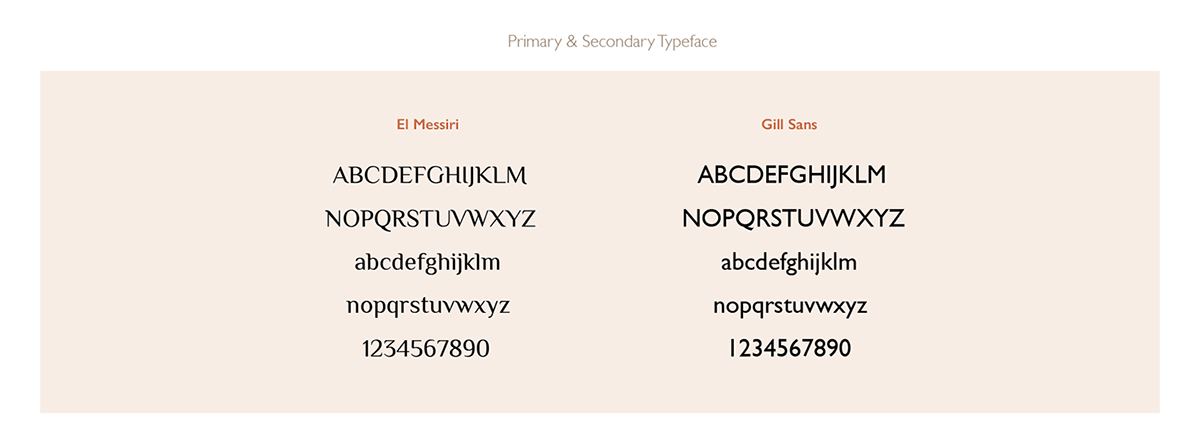Image resolution: width=1200 pixels, height=437 pixels.
Task: Click the 'Primary & Secondary Typeface' heading
Action: [x=612, y=42]
